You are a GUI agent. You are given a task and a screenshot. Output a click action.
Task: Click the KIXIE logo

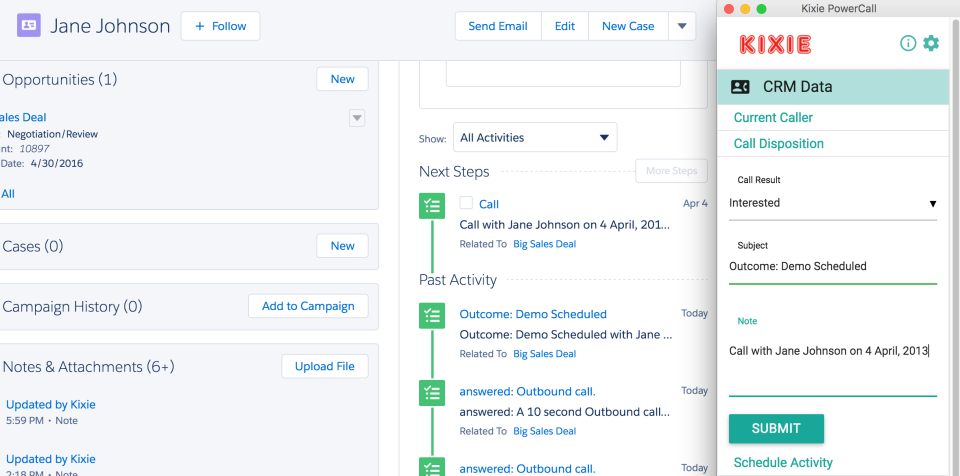pos(776,44)
